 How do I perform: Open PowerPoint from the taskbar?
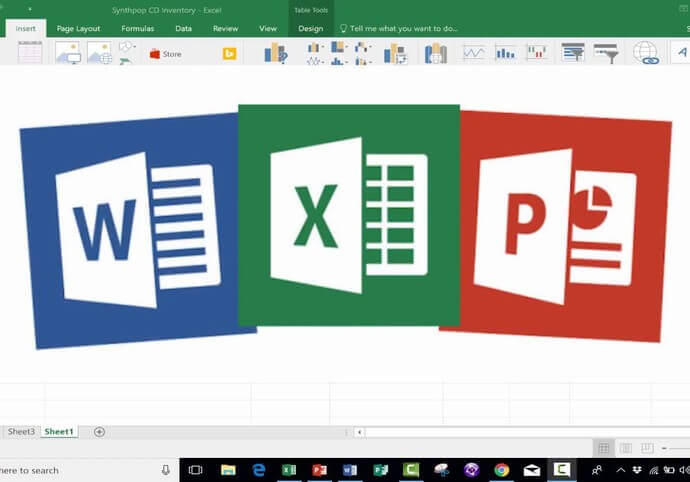(319, 471)
